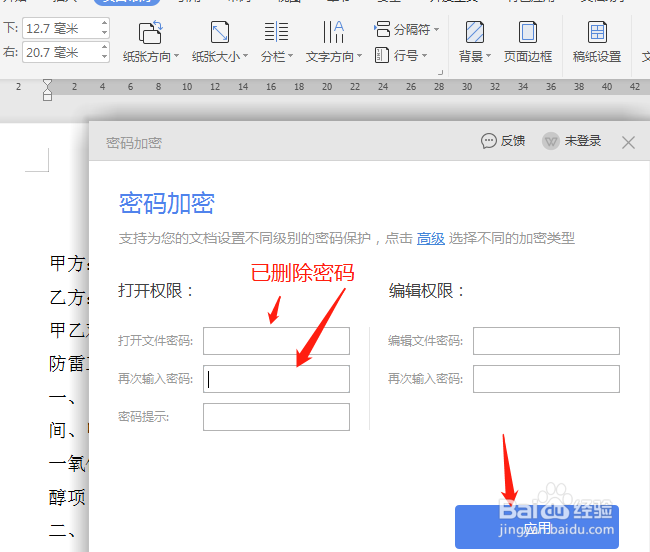The image size is (650, 552).
Task: Expand the 背景 dropdown arrow
Action: [x=488, y=56]
